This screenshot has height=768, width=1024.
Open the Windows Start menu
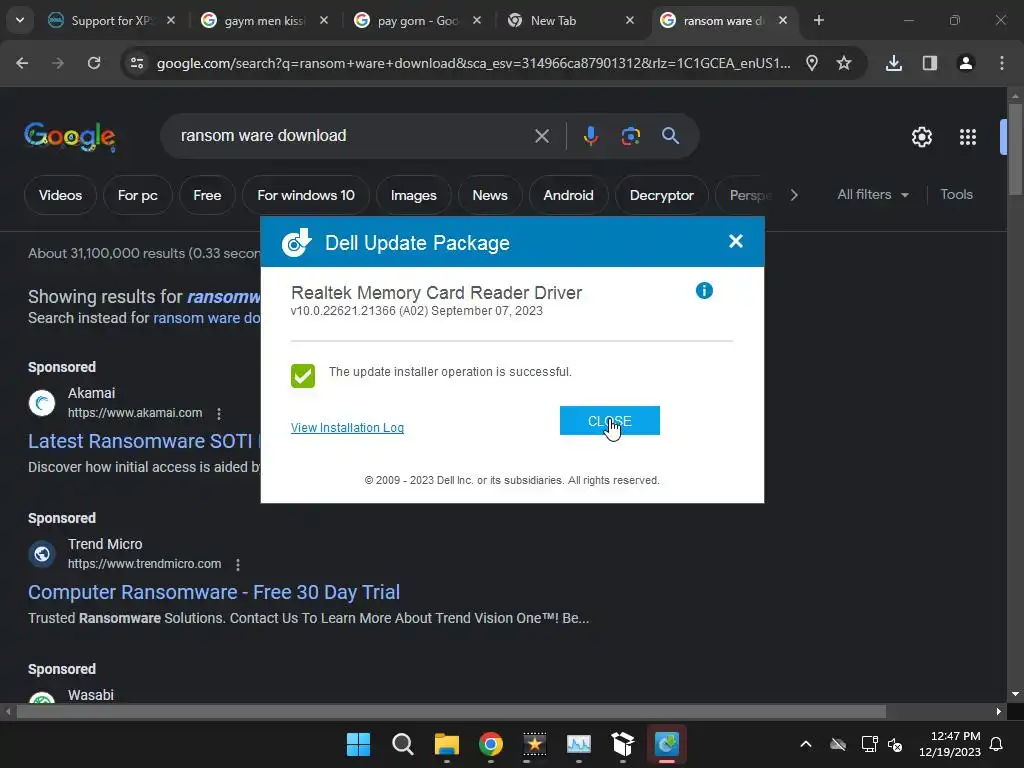[358, 744]
